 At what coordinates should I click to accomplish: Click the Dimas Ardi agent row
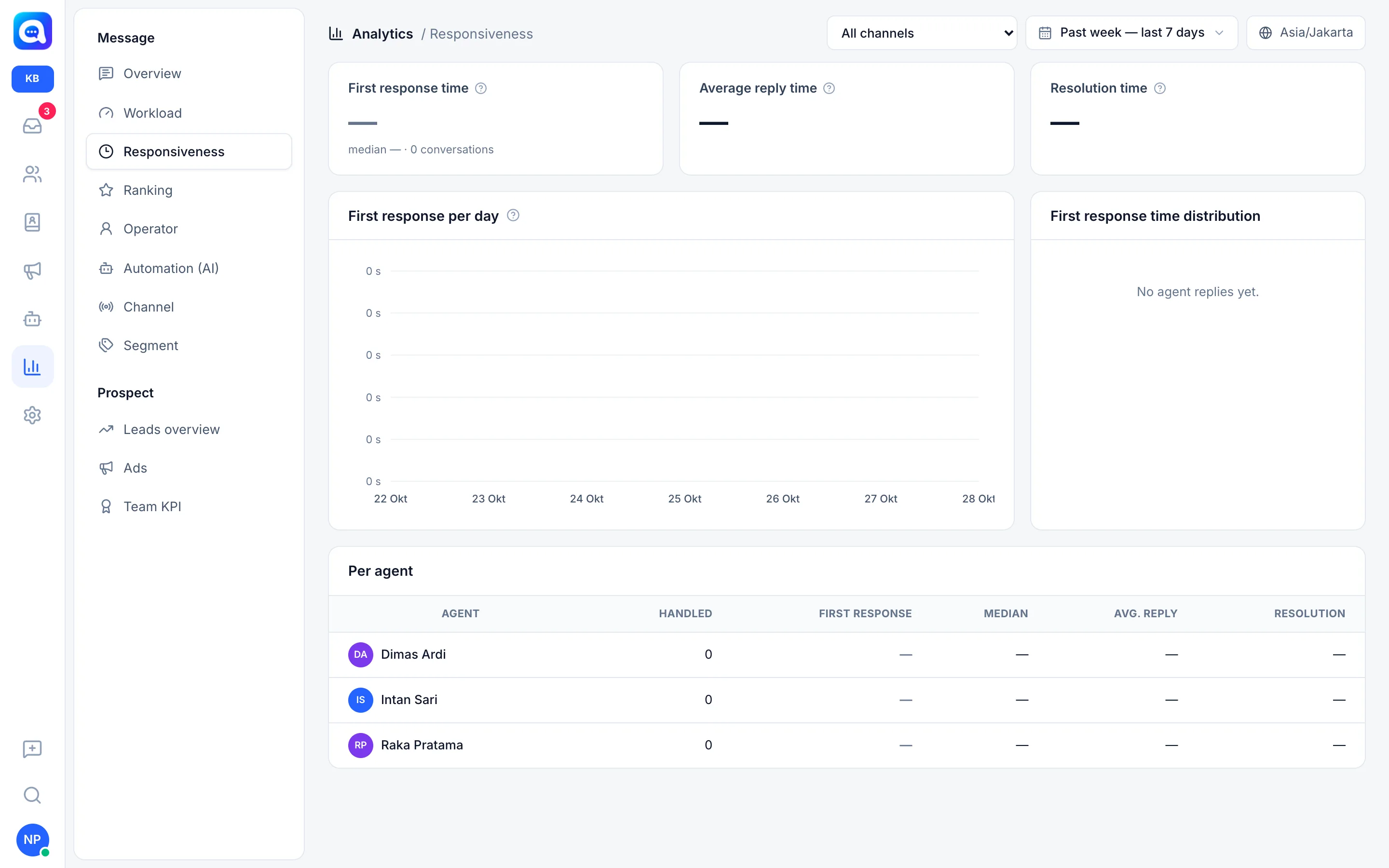846,654
